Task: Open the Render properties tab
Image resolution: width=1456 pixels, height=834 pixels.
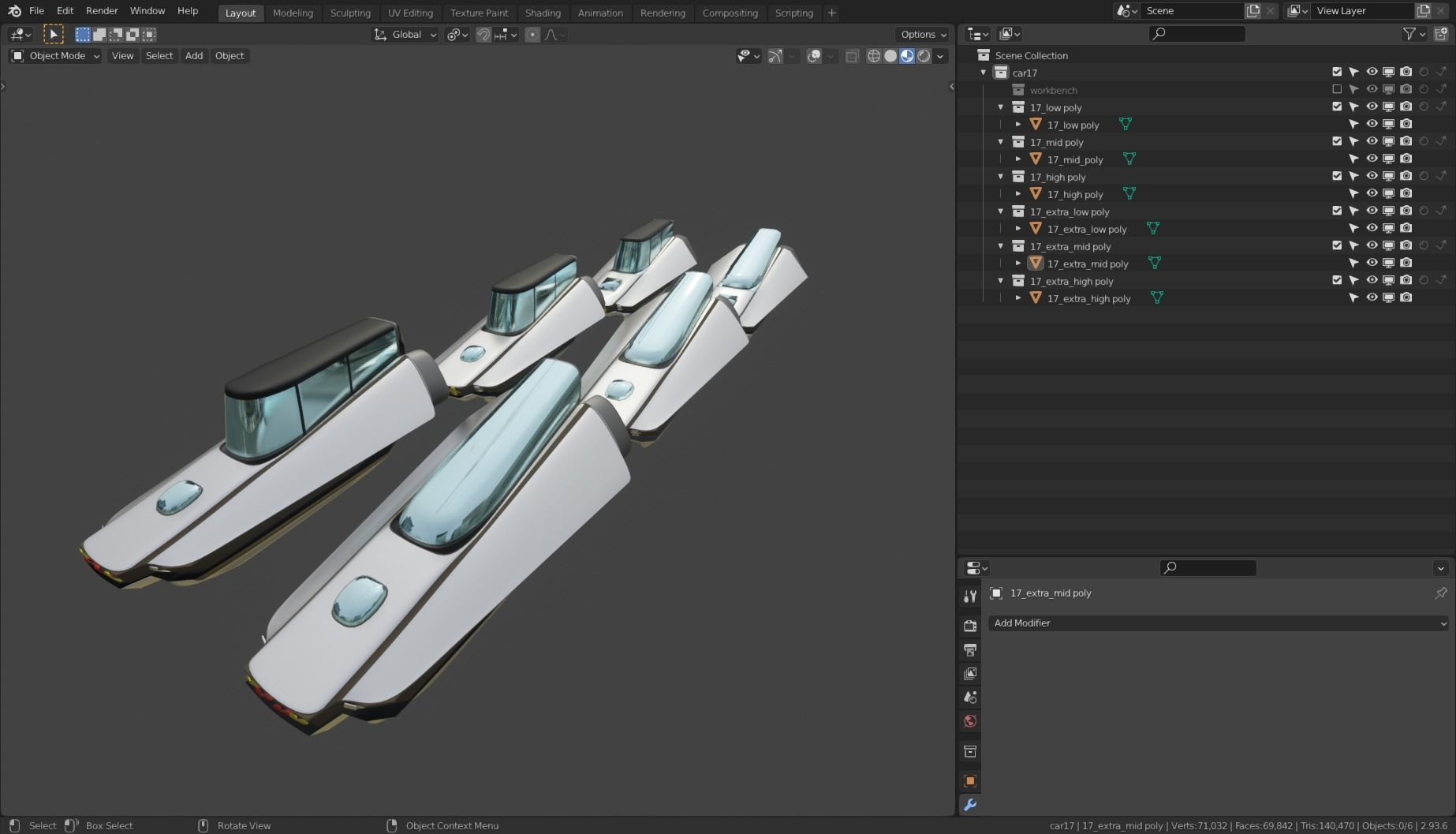Action: point(970,626)
